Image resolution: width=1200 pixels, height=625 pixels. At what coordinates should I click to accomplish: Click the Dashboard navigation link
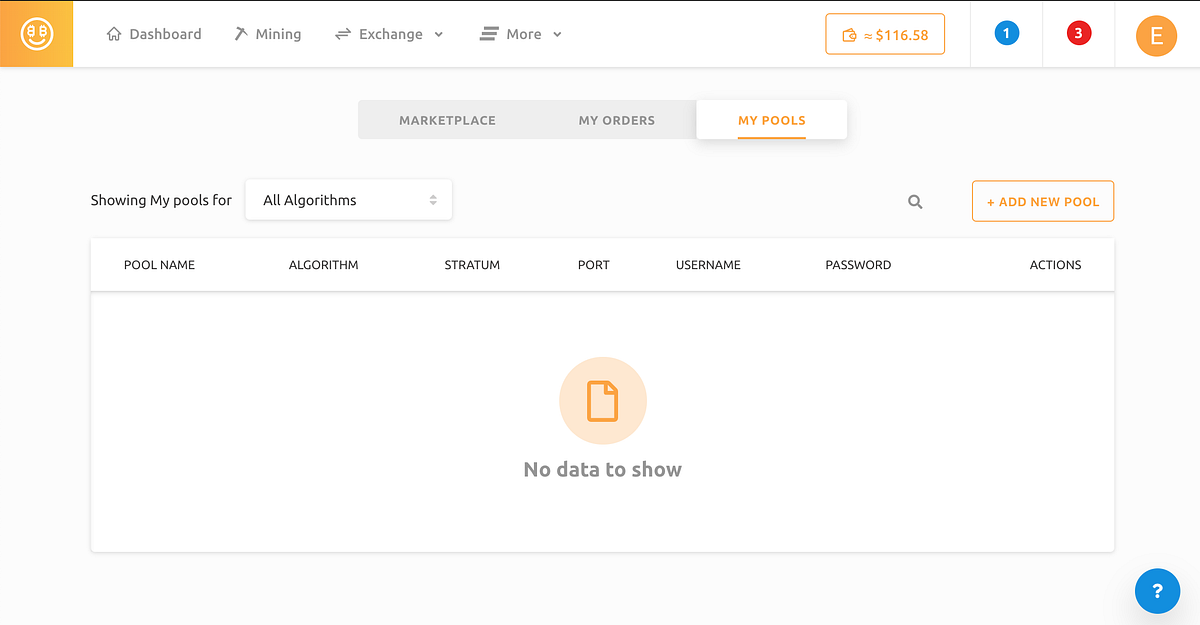[164, 33]
